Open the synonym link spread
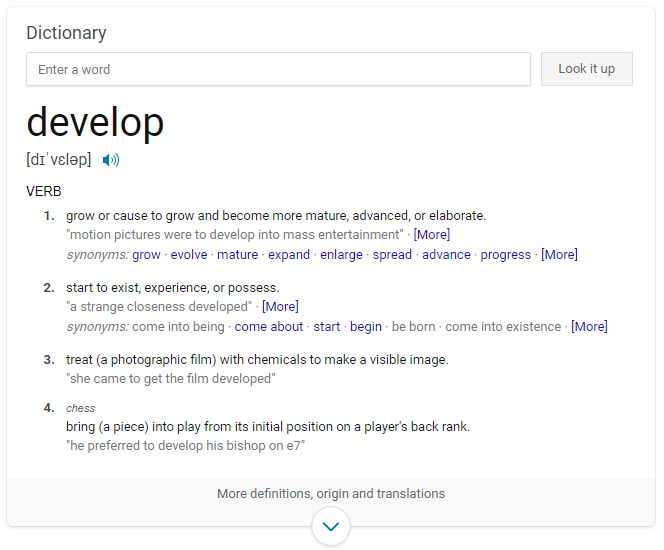The image size is (664, 550). pos(392,254)
